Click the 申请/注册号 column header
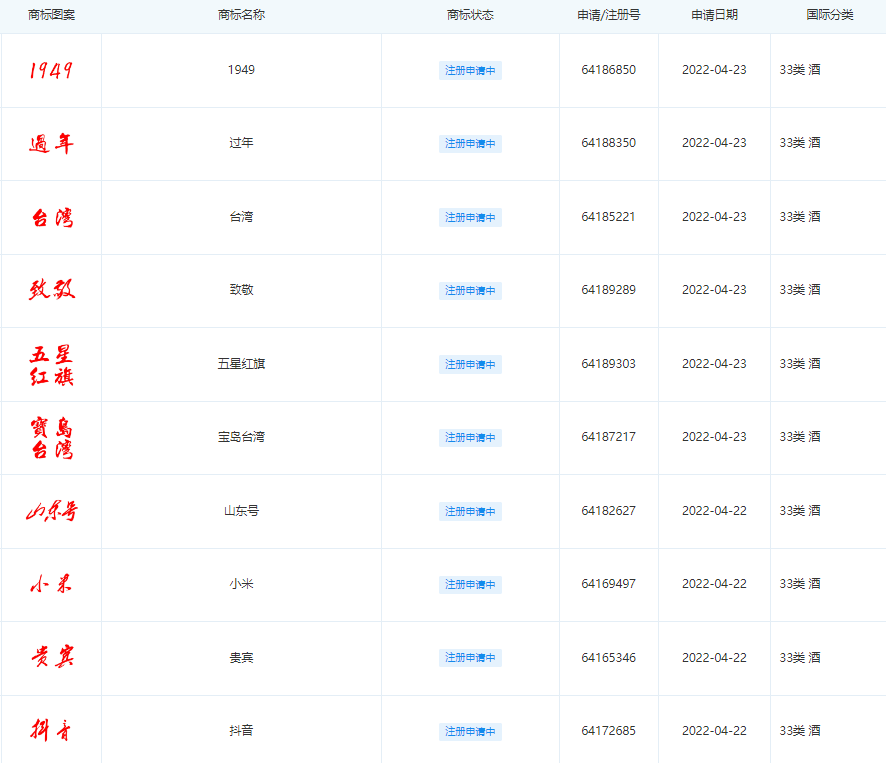Image resolution: width=886 pixels, height=763 pixels. coord(609,15)
